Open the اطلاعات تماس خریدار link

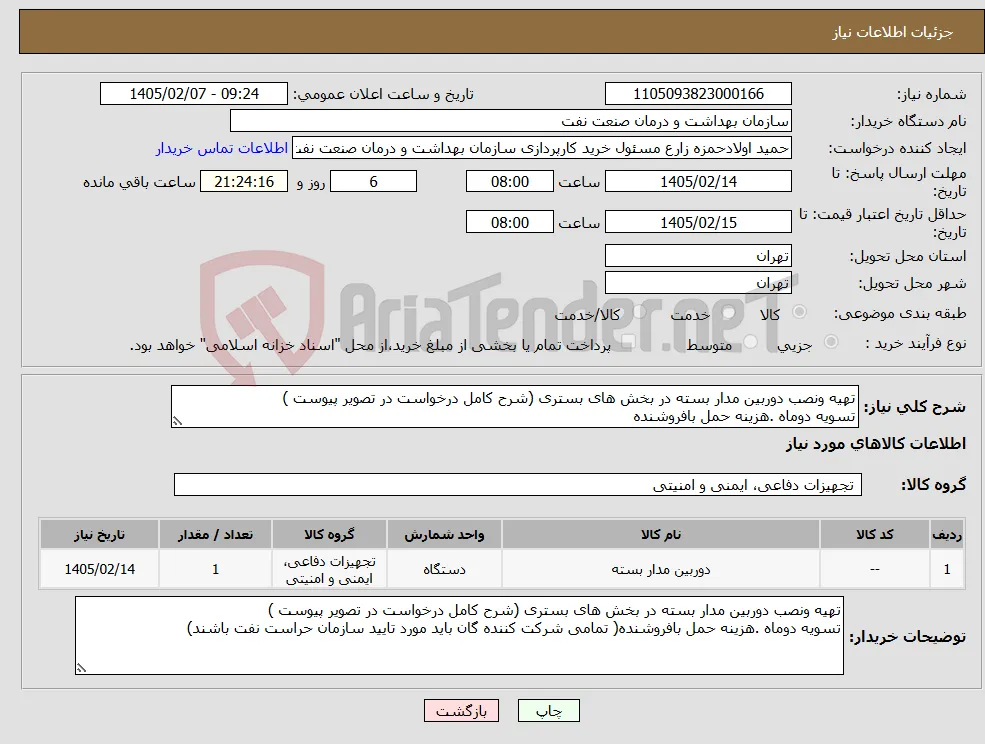coord(222,148)
